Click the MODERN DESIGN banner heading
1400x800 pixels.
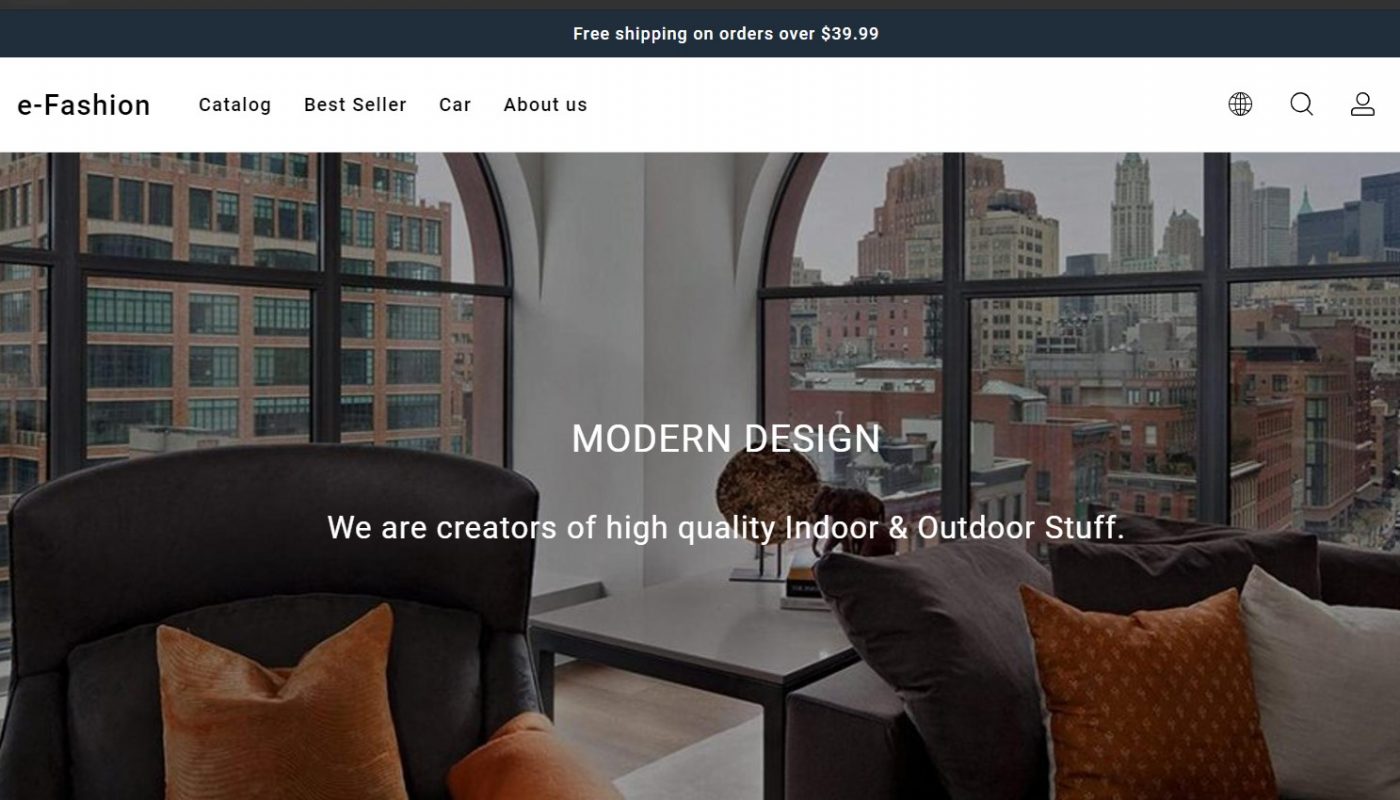tap(726, 439)
